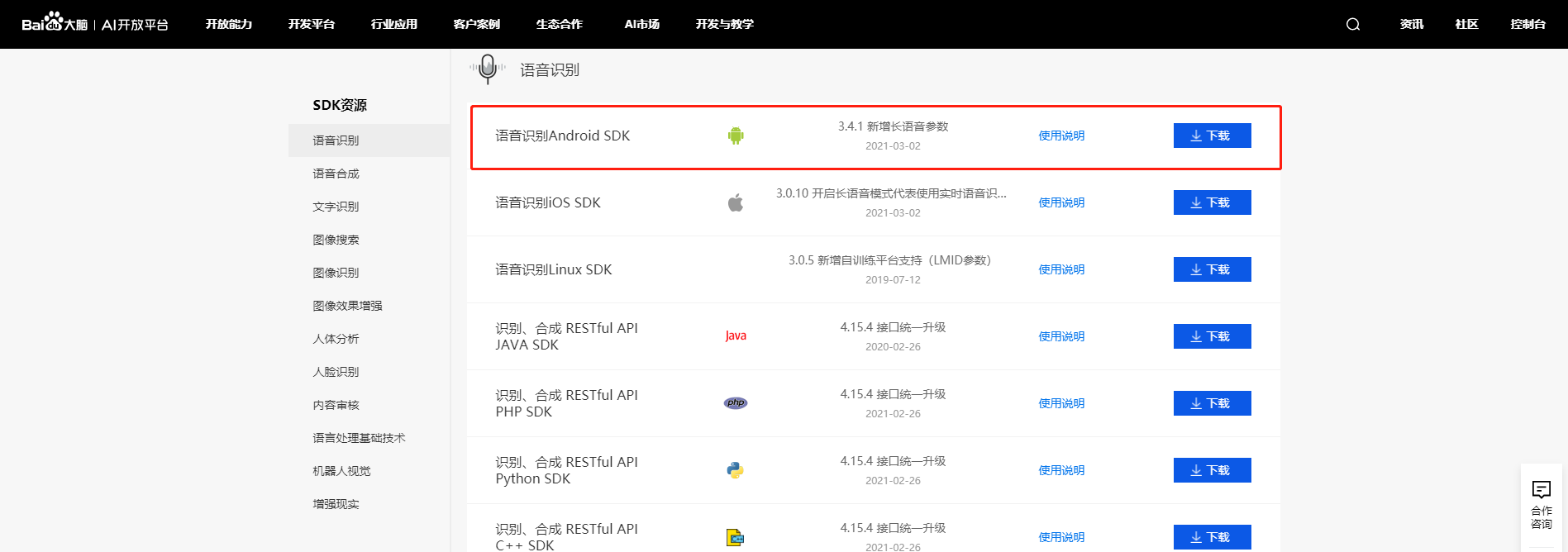Viewport: 1568px width, 552px height.
Task: Open the 行业应用 menu
Action: point(394,24)
